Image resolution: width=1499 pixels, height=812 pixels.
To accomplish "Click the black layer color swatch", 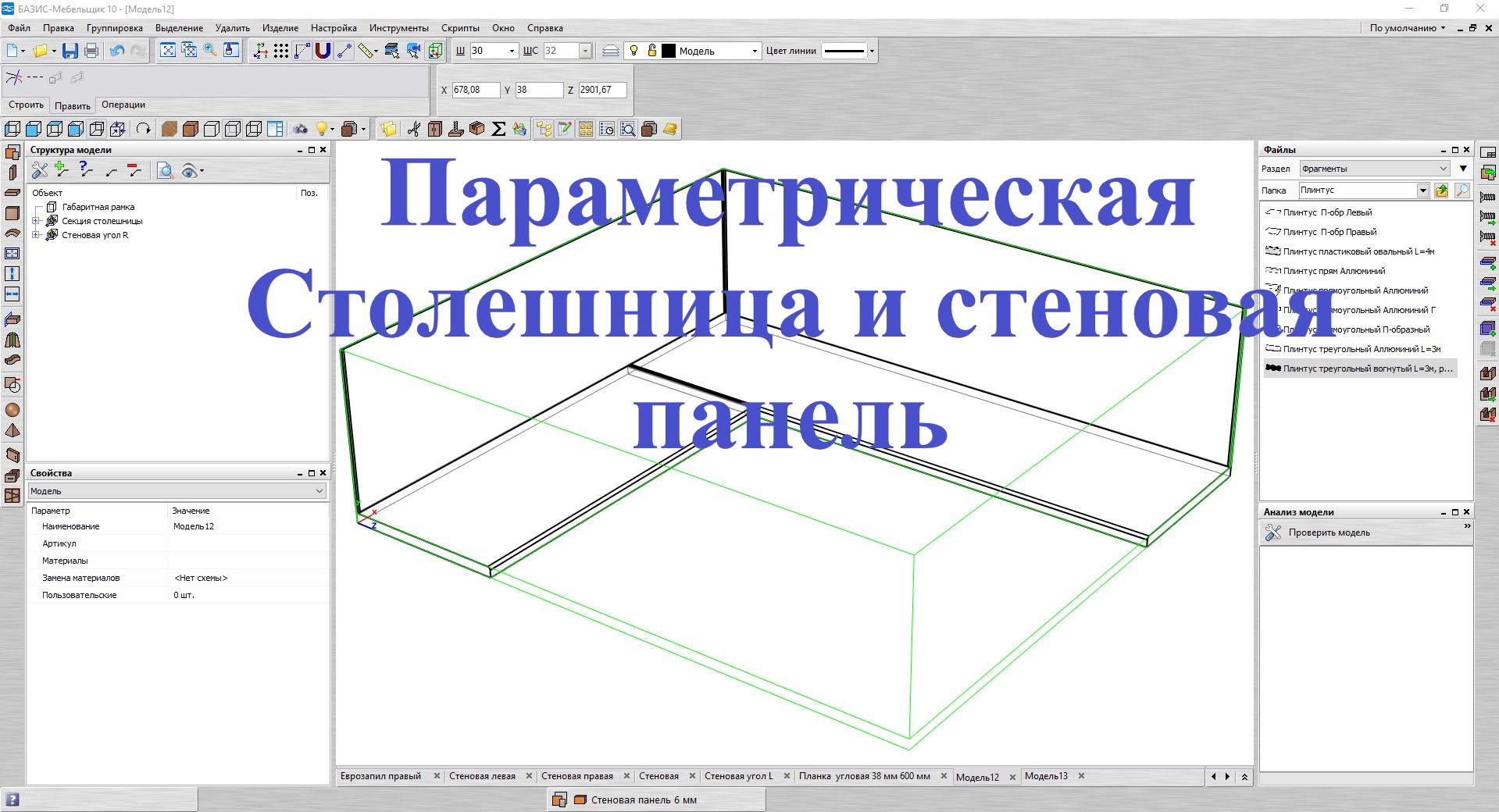I will tap(669, 51).
